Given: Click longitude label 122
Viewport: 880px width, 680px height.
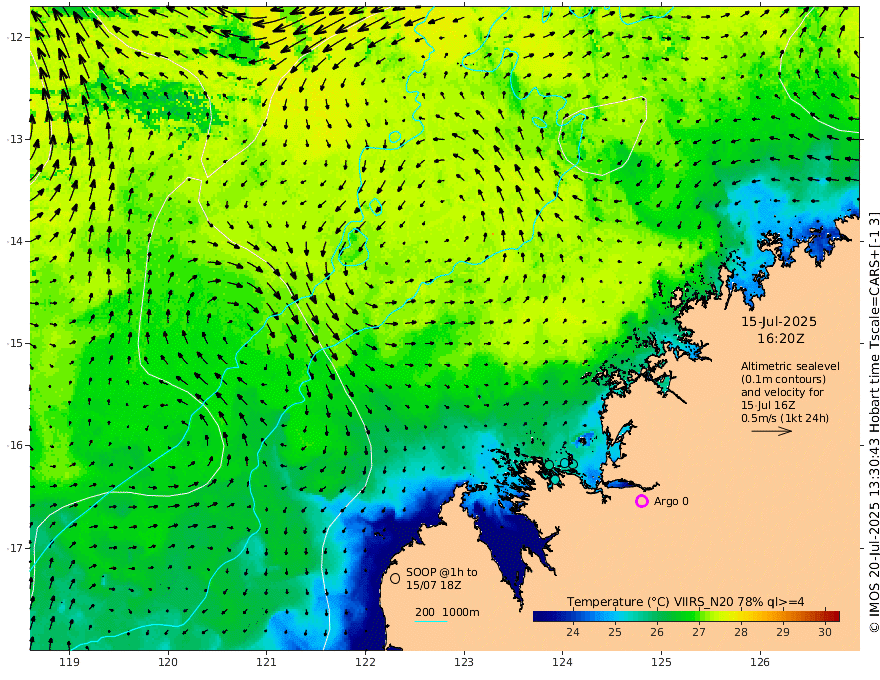Looking at the screenshot, I should pyautogui.click(x=365, y=662).
